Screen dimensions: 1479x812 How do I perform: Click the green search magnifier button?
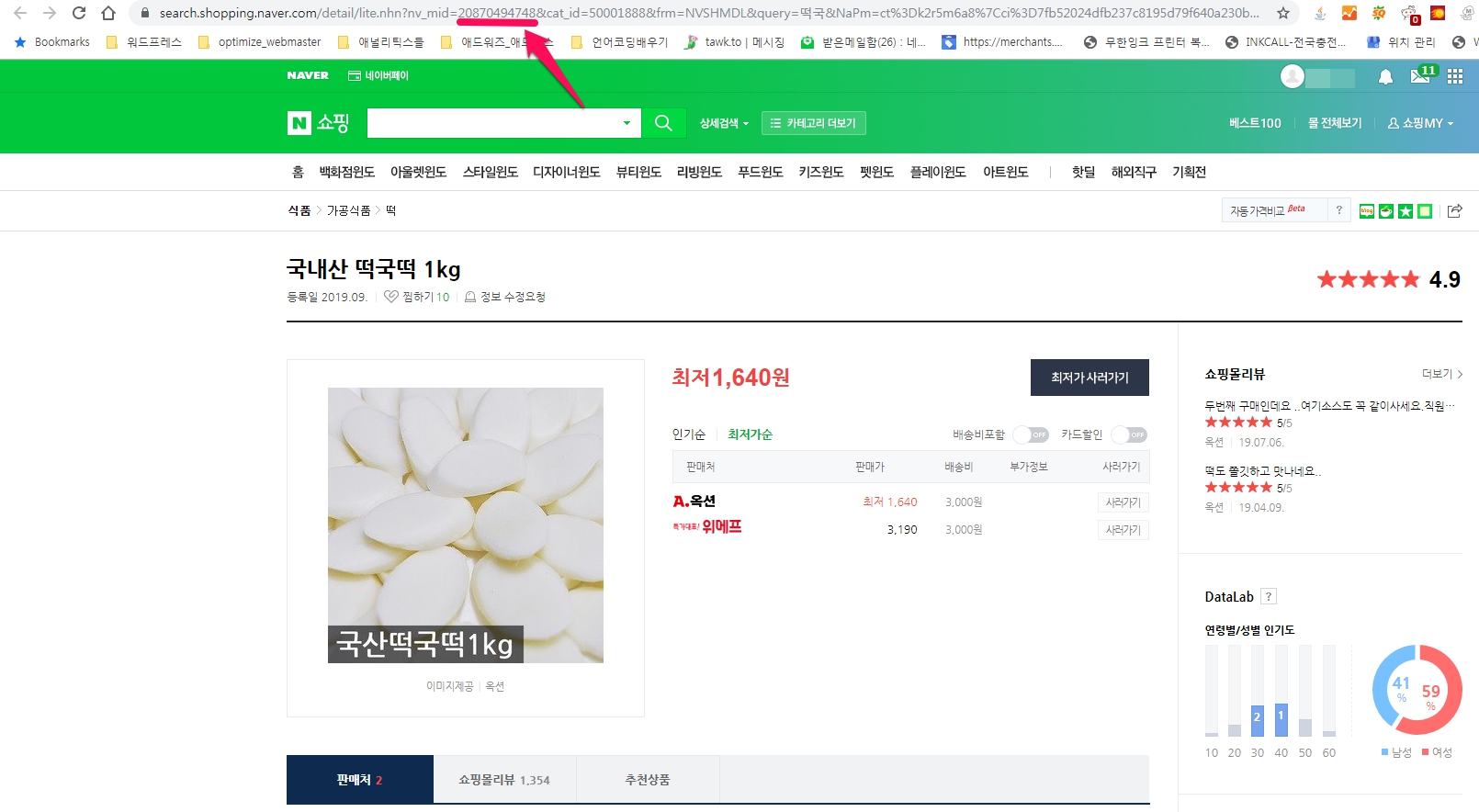(663, 123)
